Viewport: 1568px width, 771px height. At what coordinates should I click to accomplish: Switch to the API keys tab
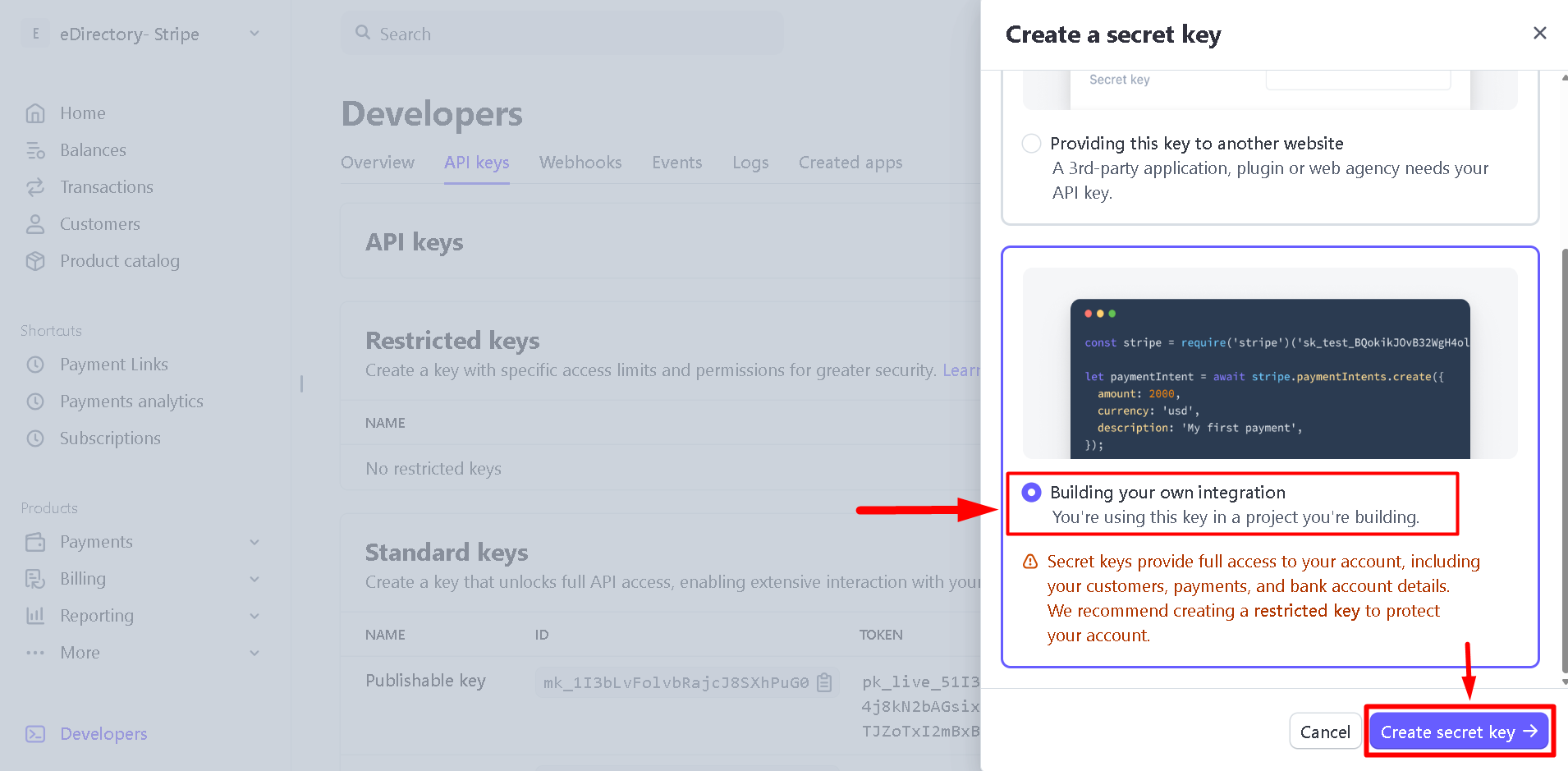(x=477, y=163)
